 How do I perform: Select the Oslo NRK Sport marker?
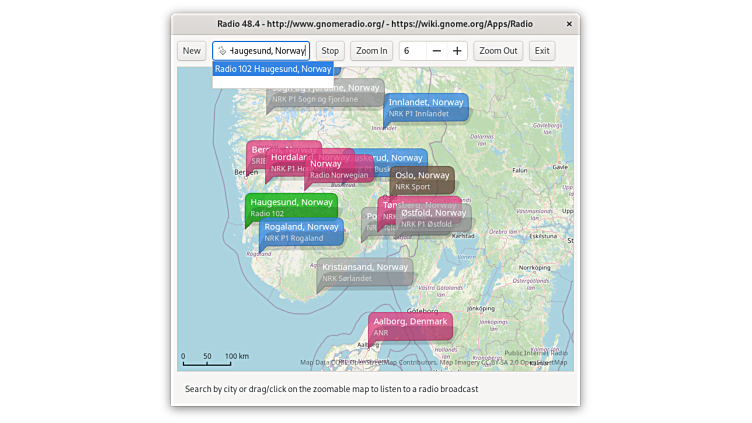(422, 180)
